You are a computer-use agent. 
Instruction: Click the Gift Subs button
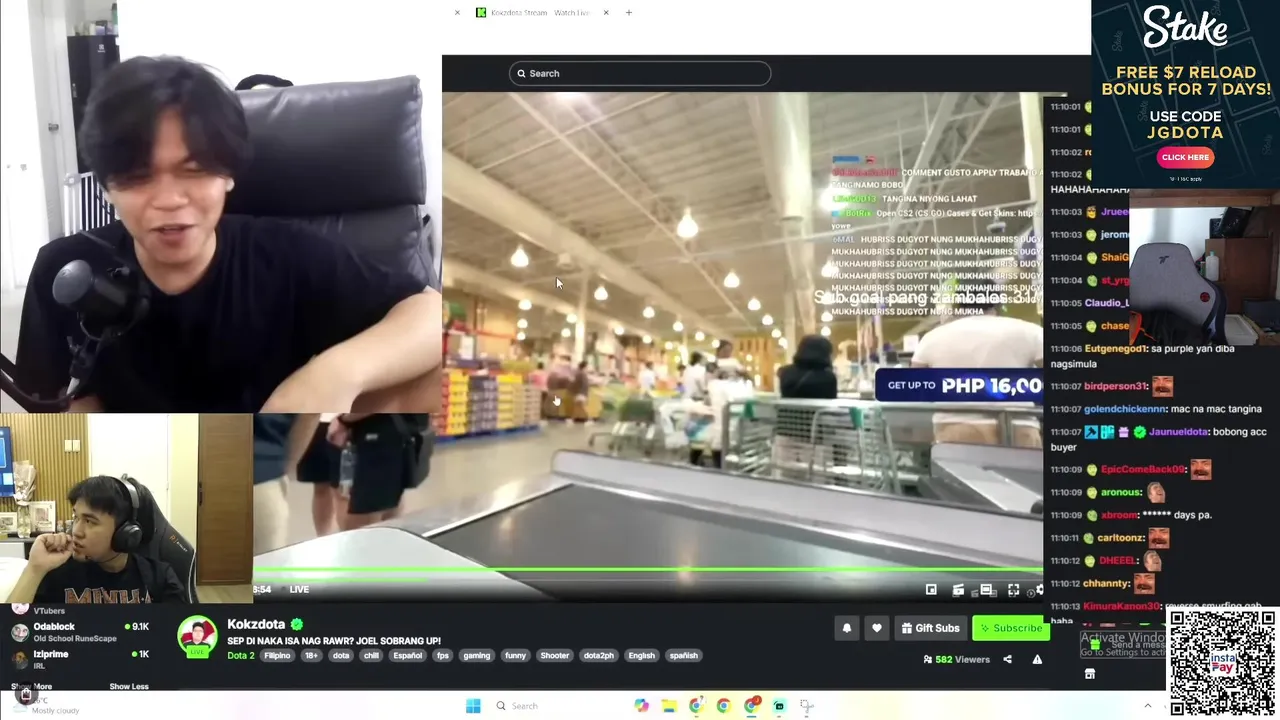pyautogui.click(x=930, y=628)
